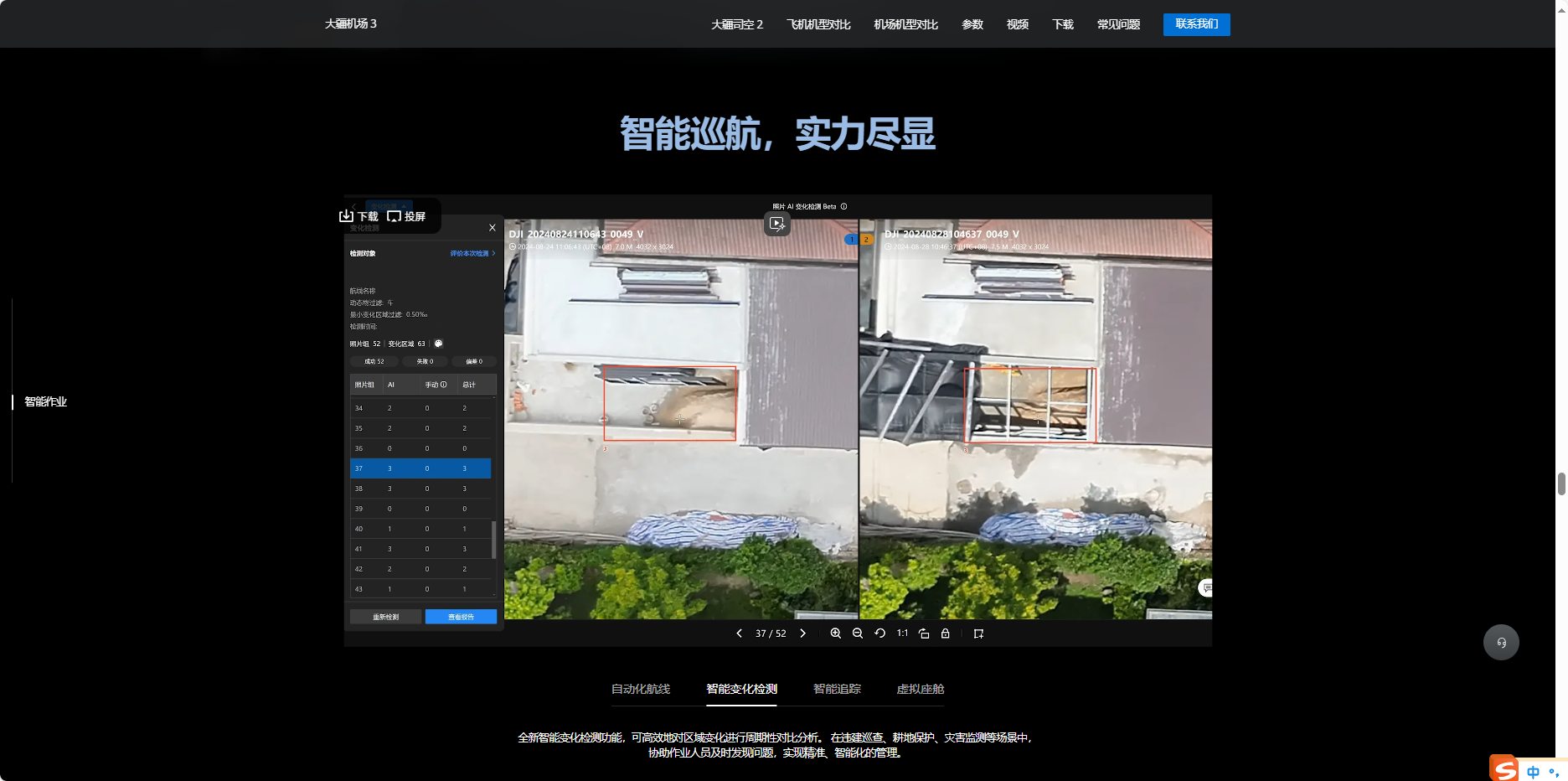This screenshot has width=1568, height=781.
Task: Go to next photo with right arrow
Action: [802, 634]
